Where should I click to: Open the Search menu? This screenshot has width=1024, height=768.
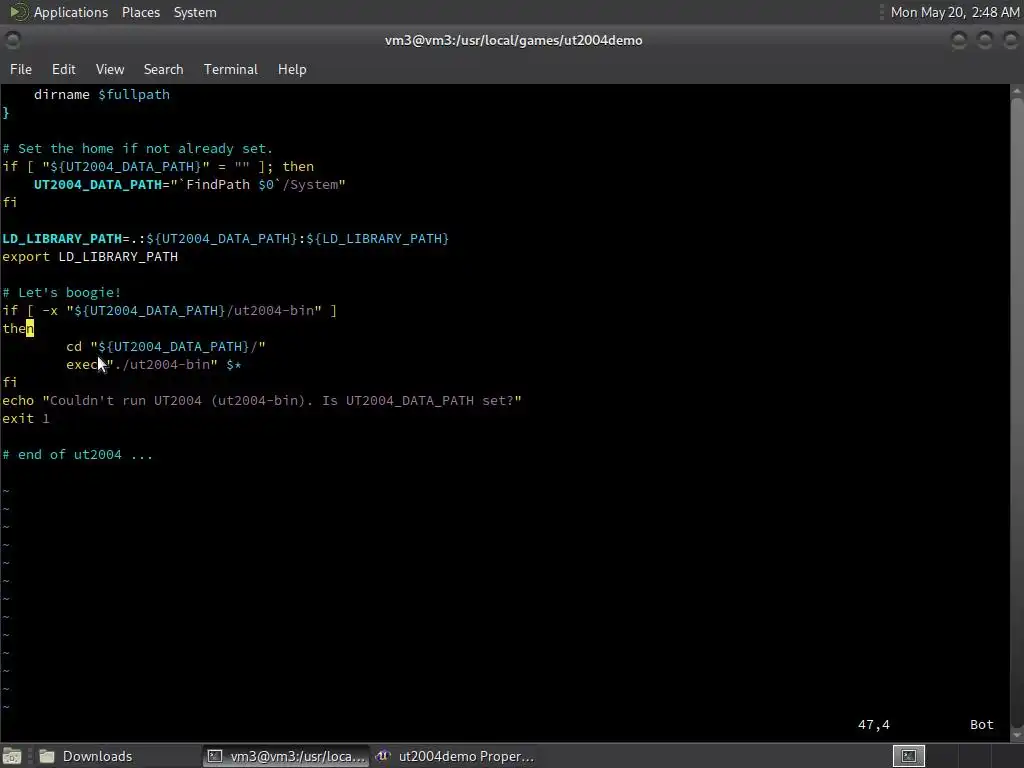coord(163,69)
